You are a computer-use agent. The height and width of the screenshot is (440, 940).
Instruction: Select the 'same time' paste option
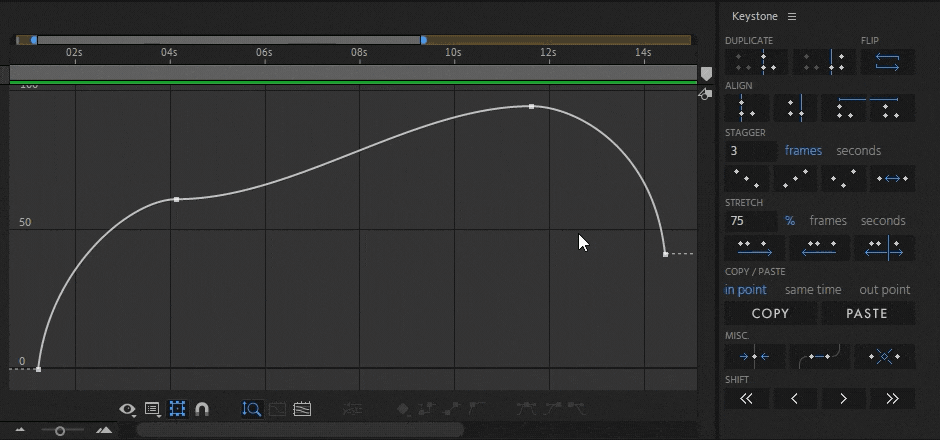point(812,290)
